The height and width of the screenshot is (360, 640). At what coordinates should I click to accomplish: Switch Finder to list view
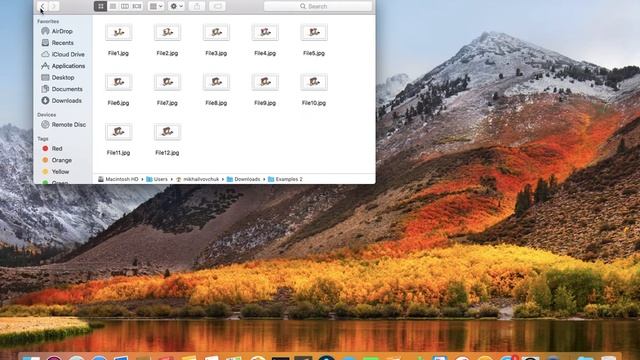(x=113, y=6)
